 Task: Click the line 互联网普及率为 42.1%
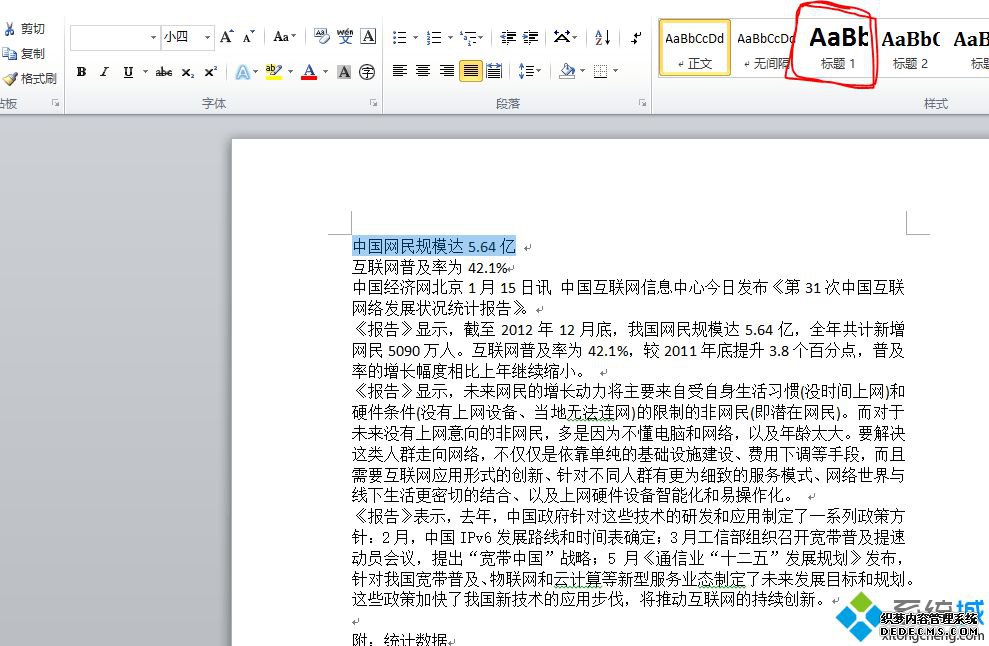coord(430,267)
